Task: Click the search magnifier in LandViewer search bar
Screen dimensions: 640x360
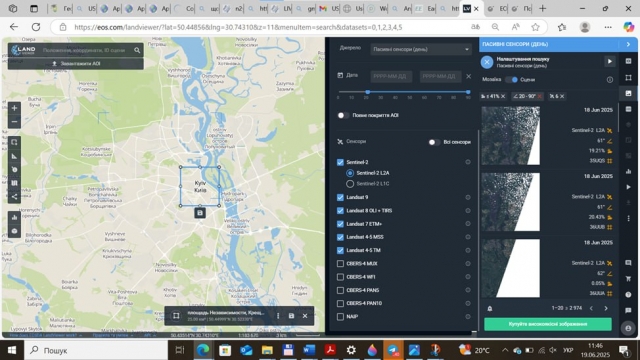Action: tap(137, 50)
